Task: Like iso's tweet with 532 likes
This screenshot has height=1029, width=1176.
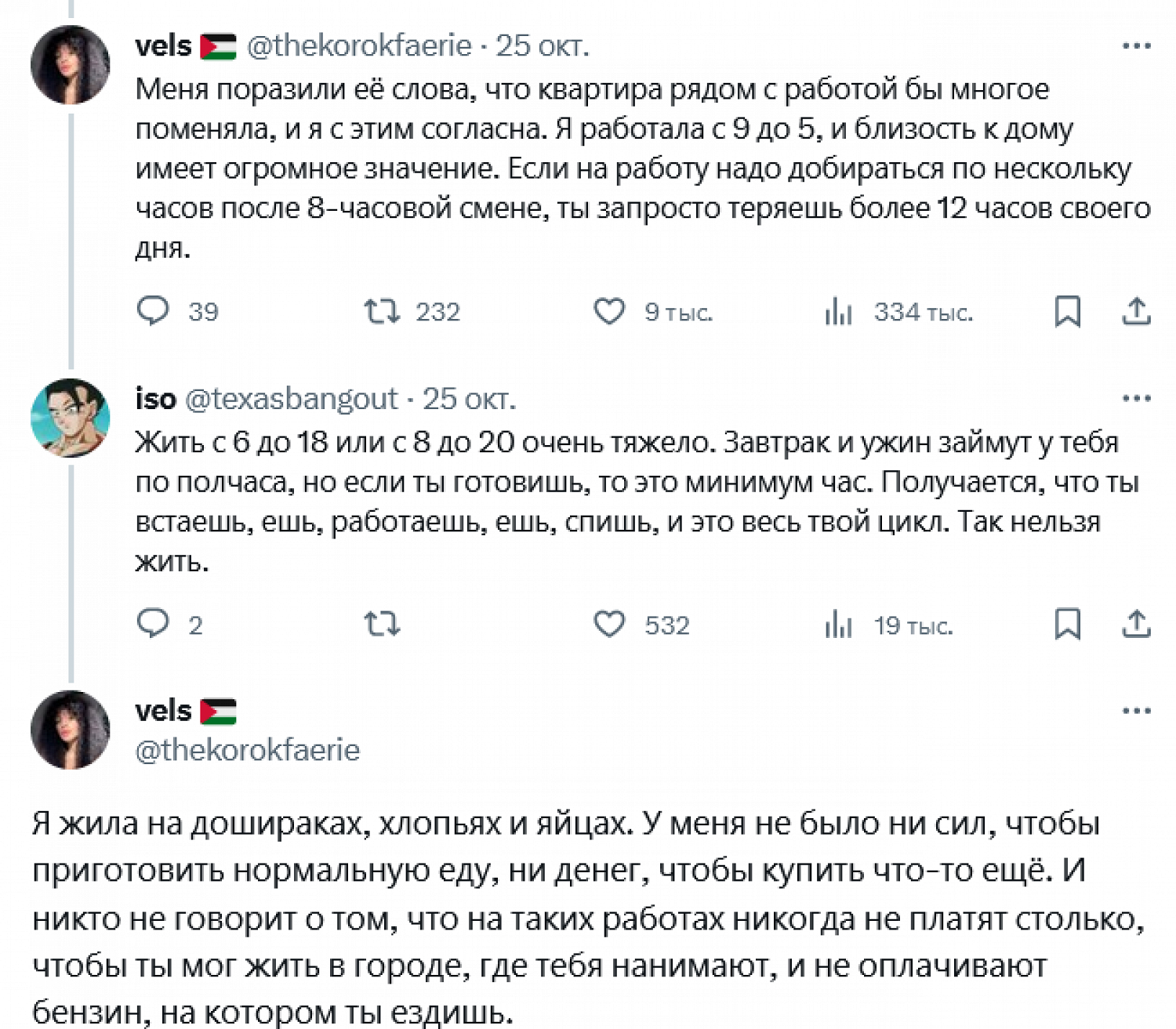Action: (609, 624)
